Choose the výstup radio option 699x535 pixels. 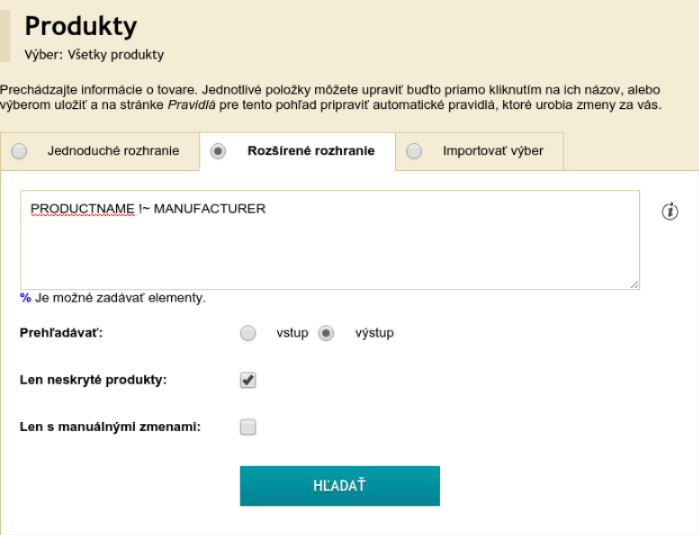(x=326, y=333)
